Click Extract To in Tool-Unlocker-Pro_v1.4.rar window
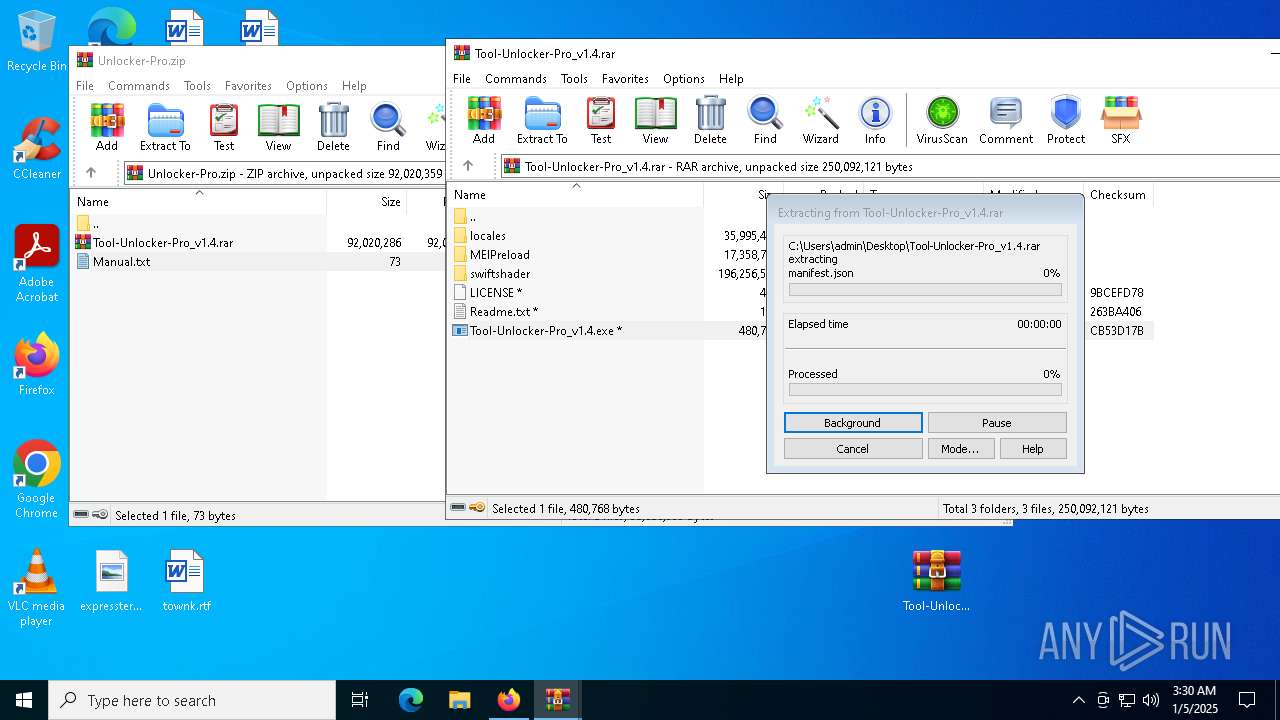The width and height of the screenshot is (1280, 720). (542, 121)
